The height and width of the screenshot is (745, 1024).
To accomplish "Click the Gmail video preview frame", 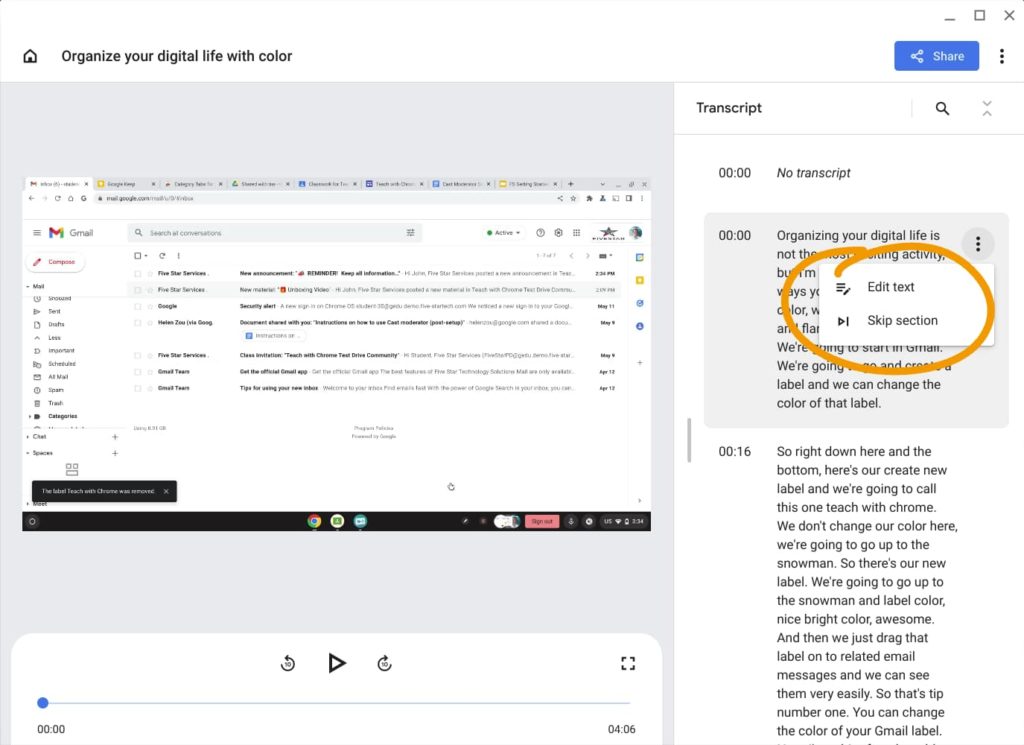I will [x=336, y=354].
